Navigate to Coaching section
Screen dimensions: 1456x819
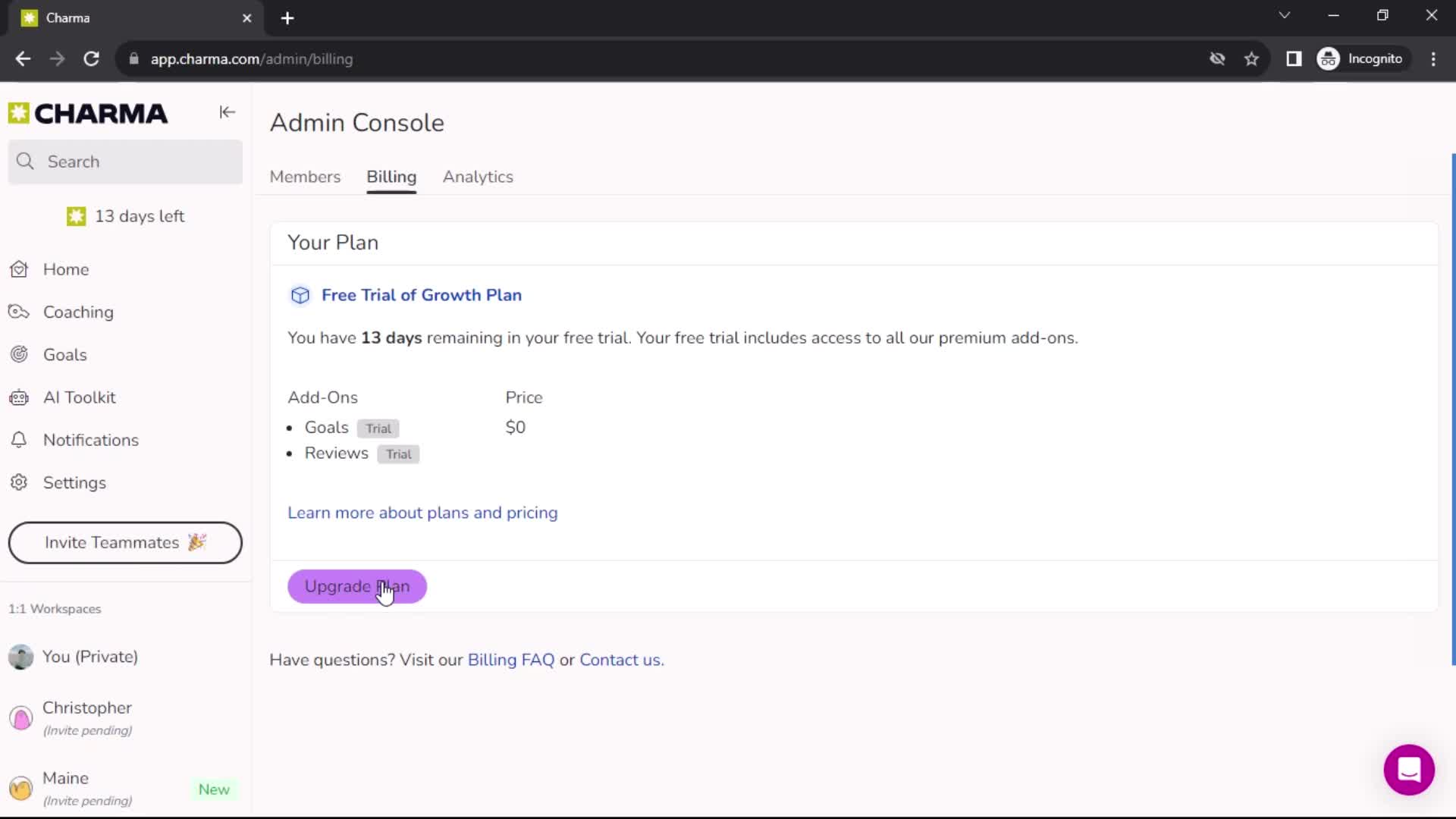[x=78, y=311]
